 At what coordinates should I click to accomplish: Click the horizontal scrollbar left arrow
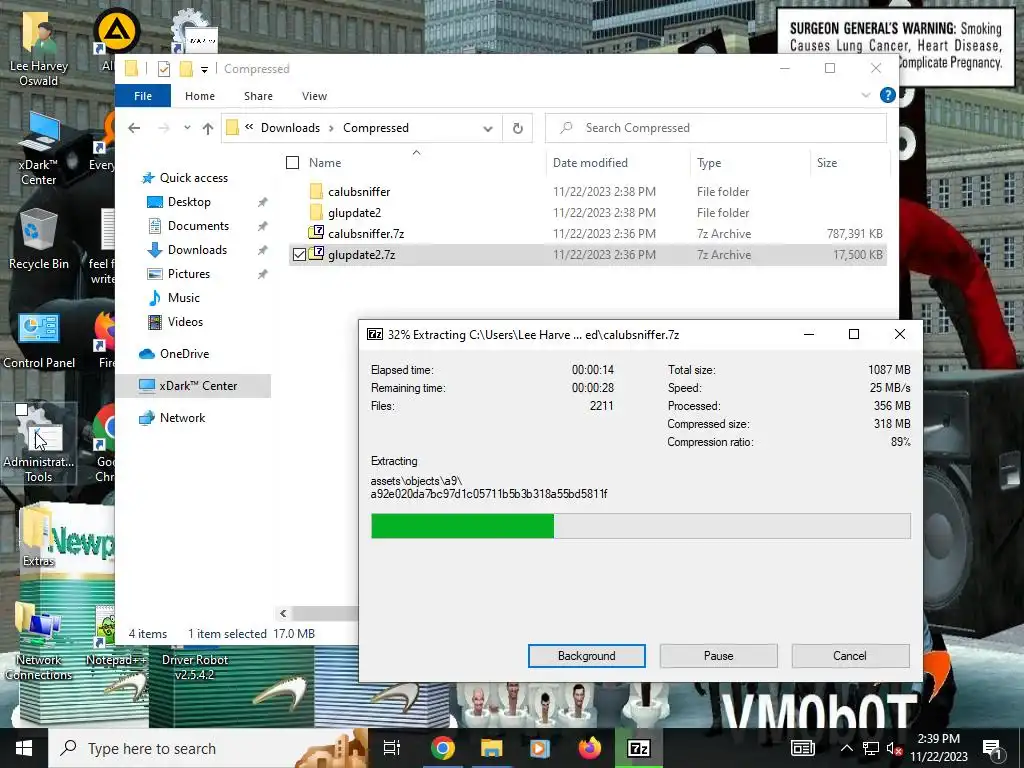click(x=283, y=613)
